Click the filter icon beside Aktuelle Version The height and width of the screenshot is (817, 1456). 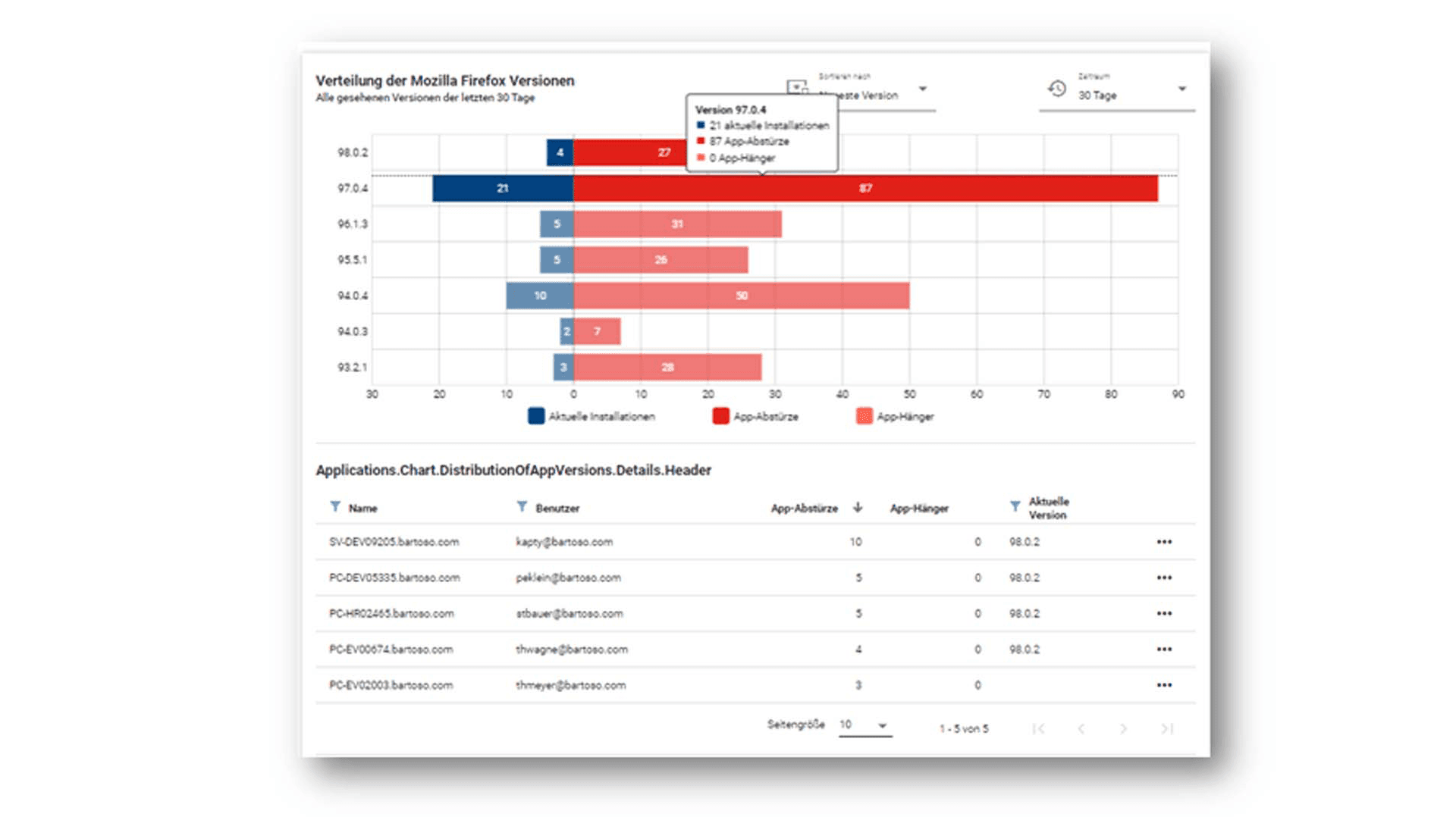click(x=1015, y=506)
